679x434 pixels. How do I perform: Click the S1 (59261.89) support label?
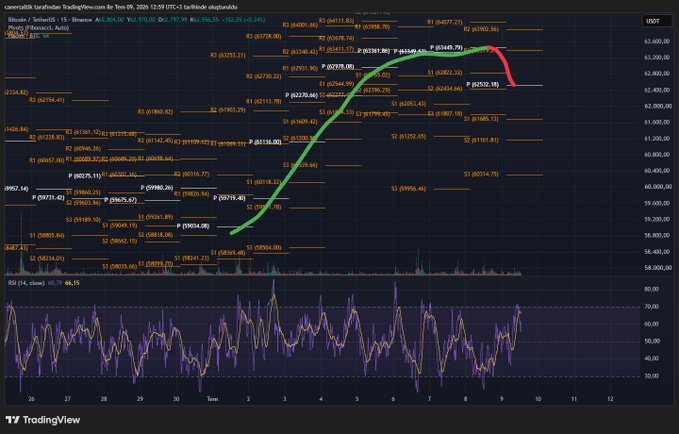click(155, 217)
